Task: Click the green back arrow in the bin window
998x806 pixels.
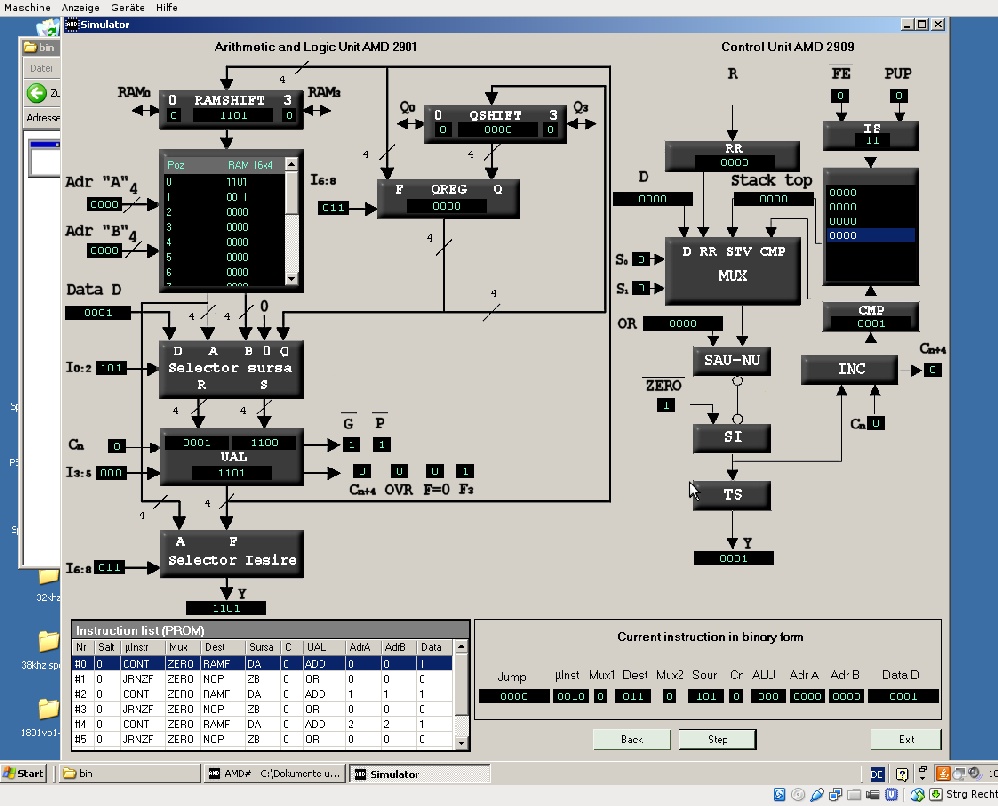Action: (x=37, y=93)
